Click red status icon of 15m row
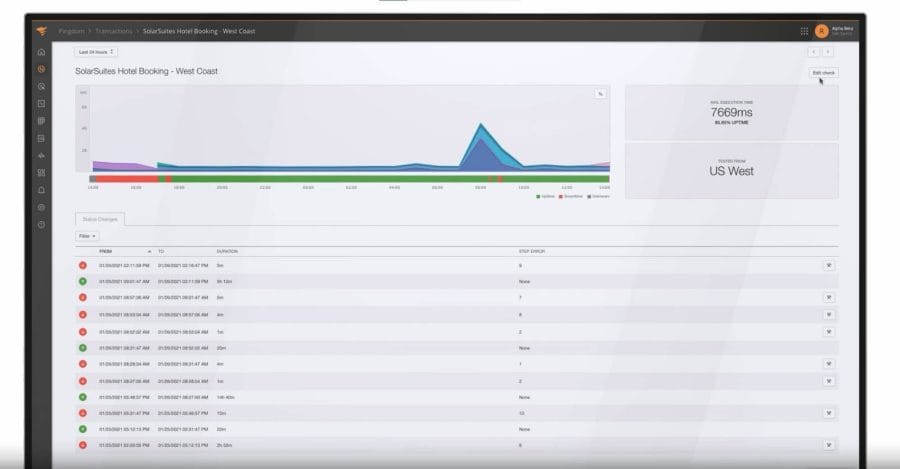The image size is (900, 469). 83,413
